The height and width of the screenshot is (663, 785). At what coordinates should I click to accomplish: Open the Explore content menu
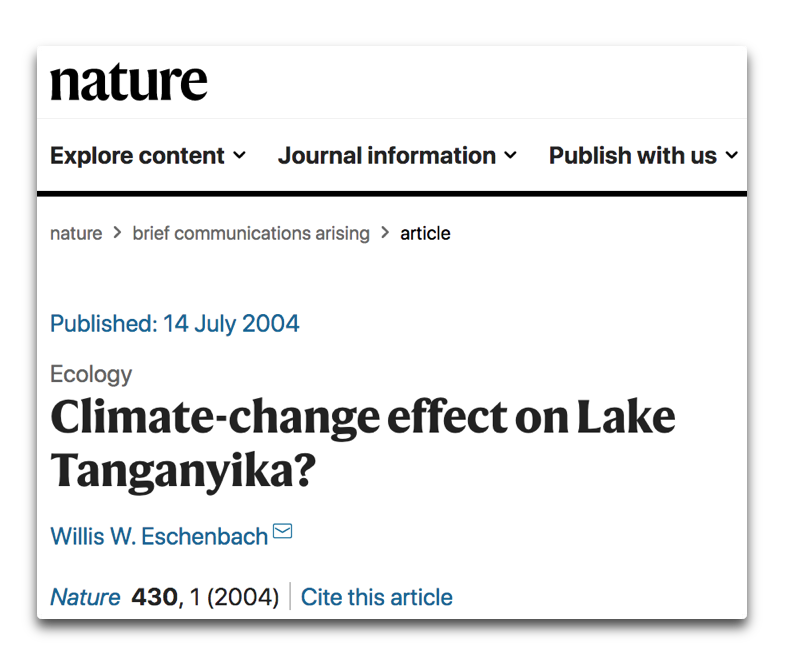pos(137,156)
